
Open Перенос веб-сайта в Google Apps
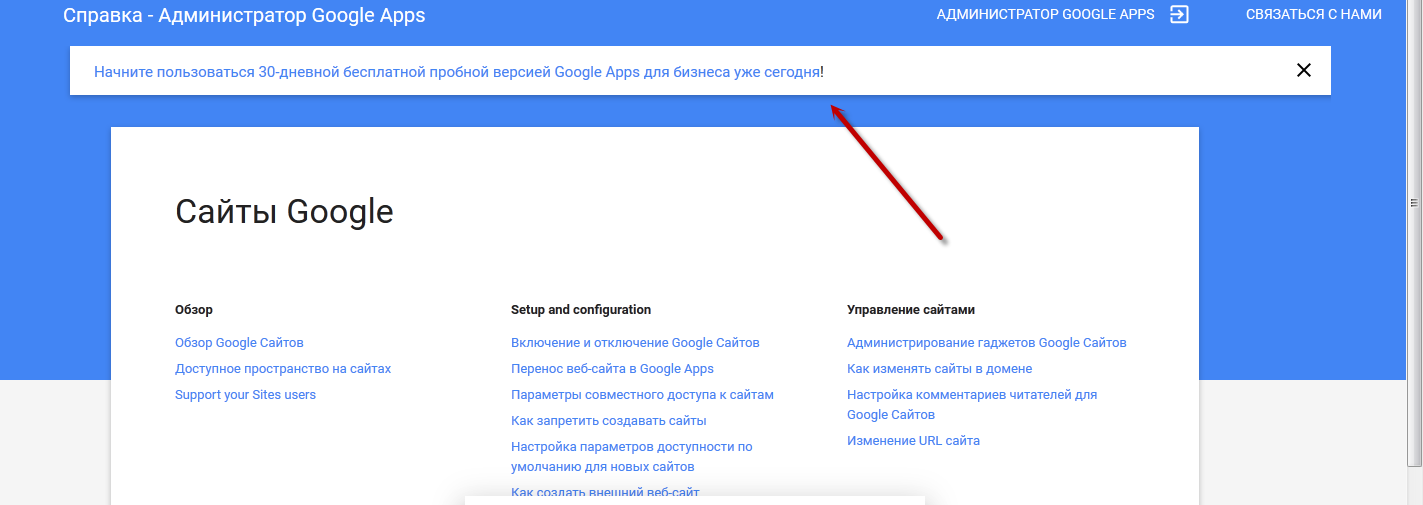click(612, 369)
